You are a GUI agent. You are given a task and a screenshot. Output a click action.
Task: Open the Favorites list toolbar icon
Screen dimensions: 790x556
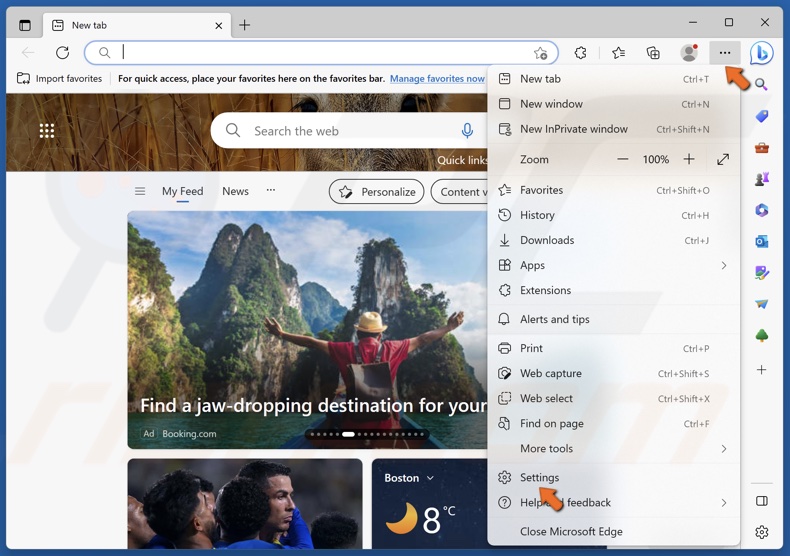pos(618,53)
